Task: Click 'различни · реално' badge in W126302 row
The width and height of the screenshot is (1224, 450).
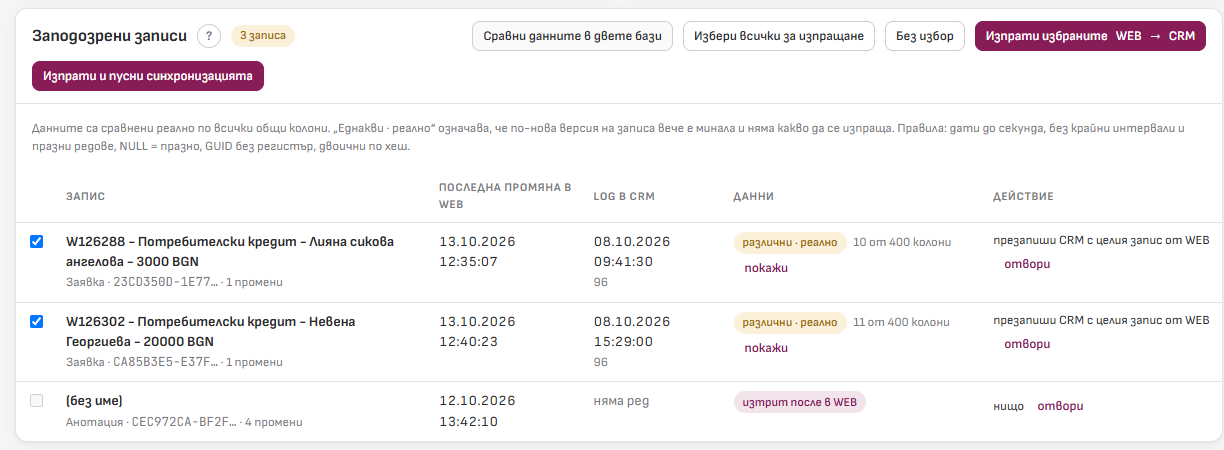Action: coord(791,322)
